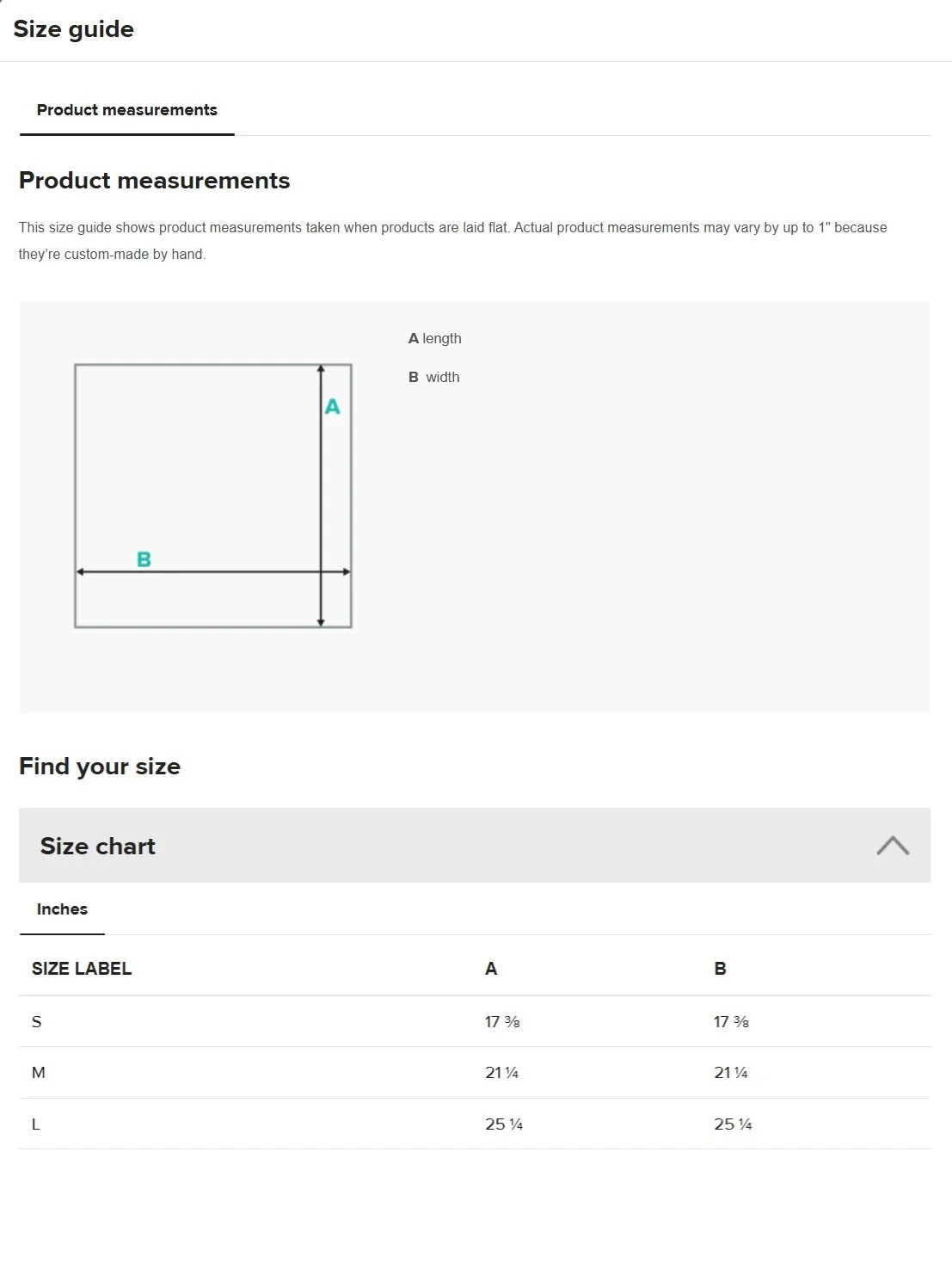Select the Inches unit tab

[62, 909]
